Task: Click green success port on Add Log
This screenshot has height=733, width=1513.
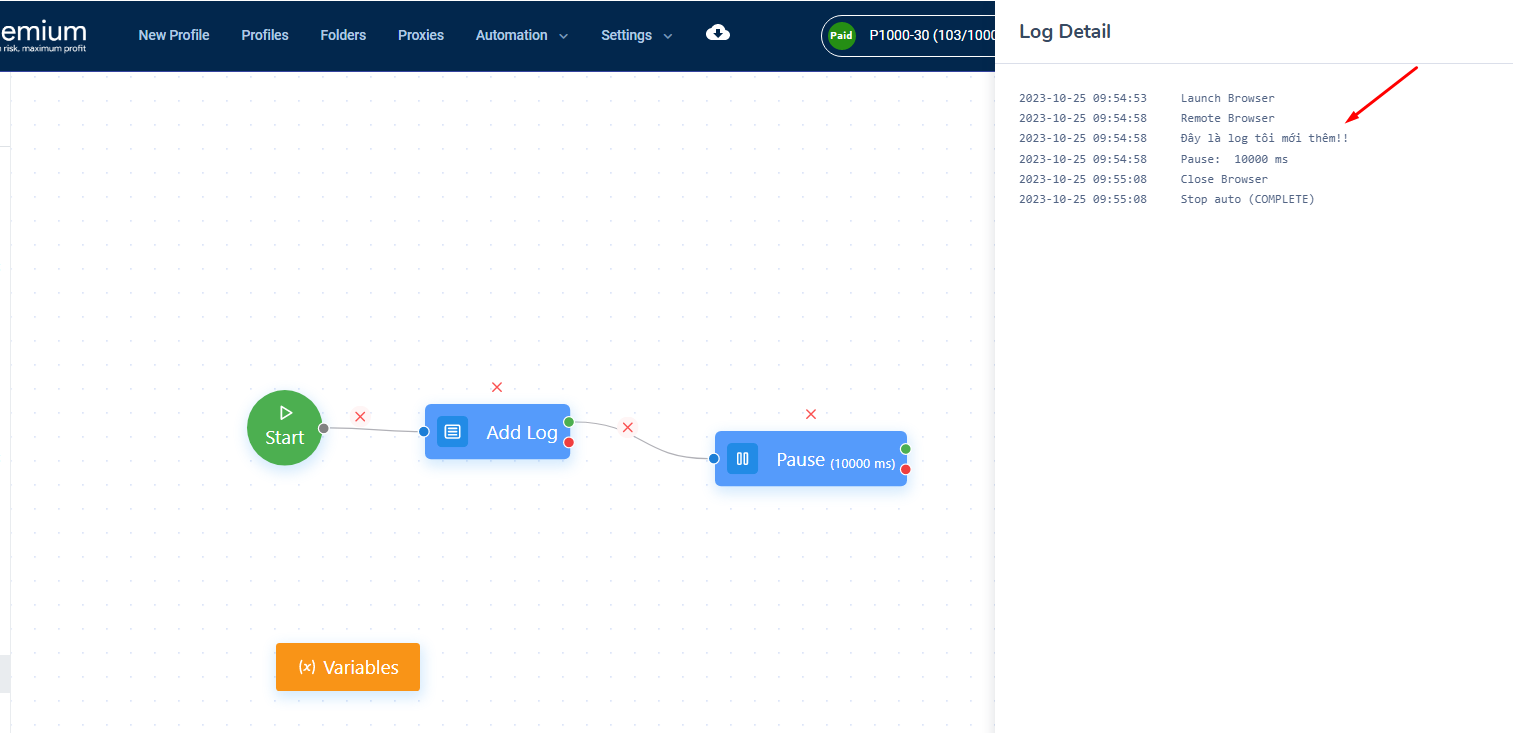Action: point(569,421)
